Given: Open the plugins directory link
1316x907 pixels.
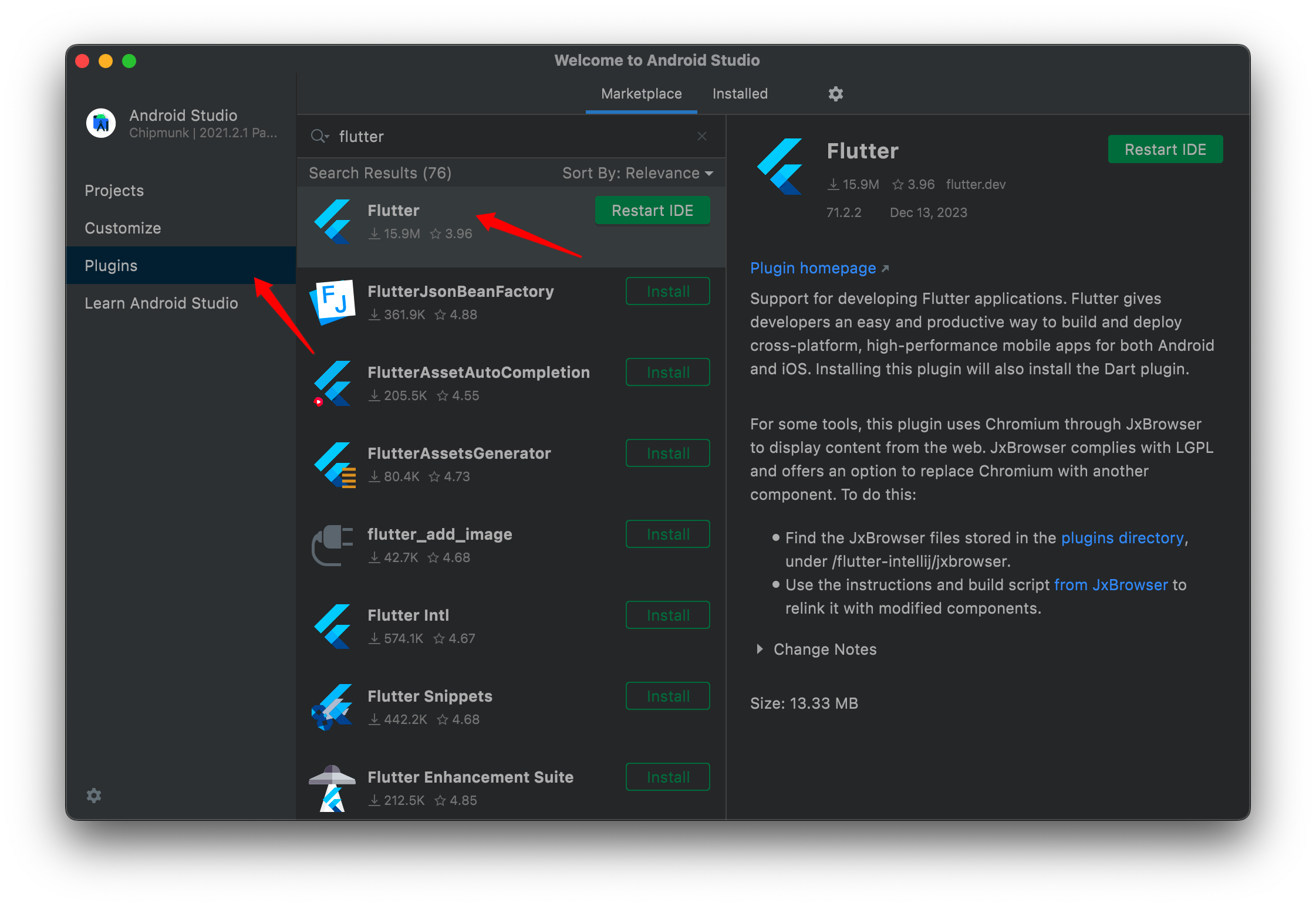Looking at the screenshot, I should tap(1122, 538).
